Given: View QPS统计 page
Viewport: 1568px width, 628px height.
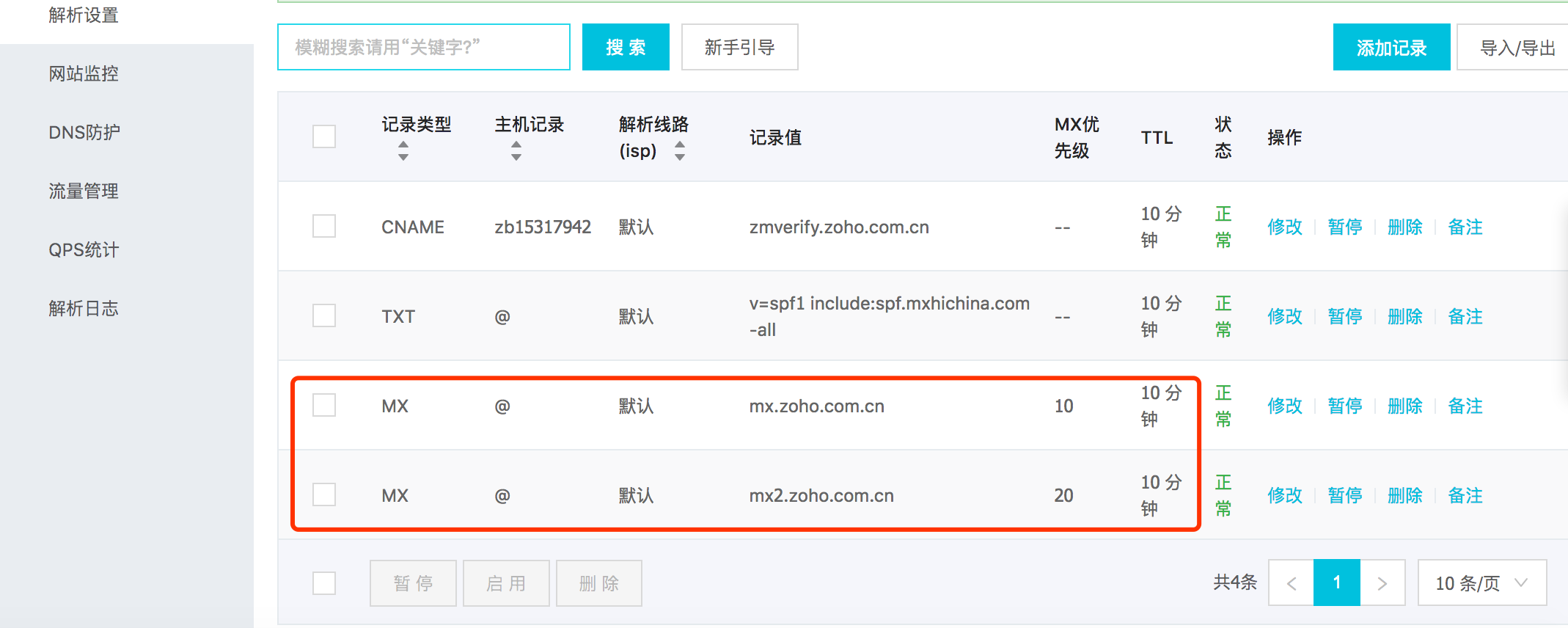Looking at the screenshot, I should point(84,249).
